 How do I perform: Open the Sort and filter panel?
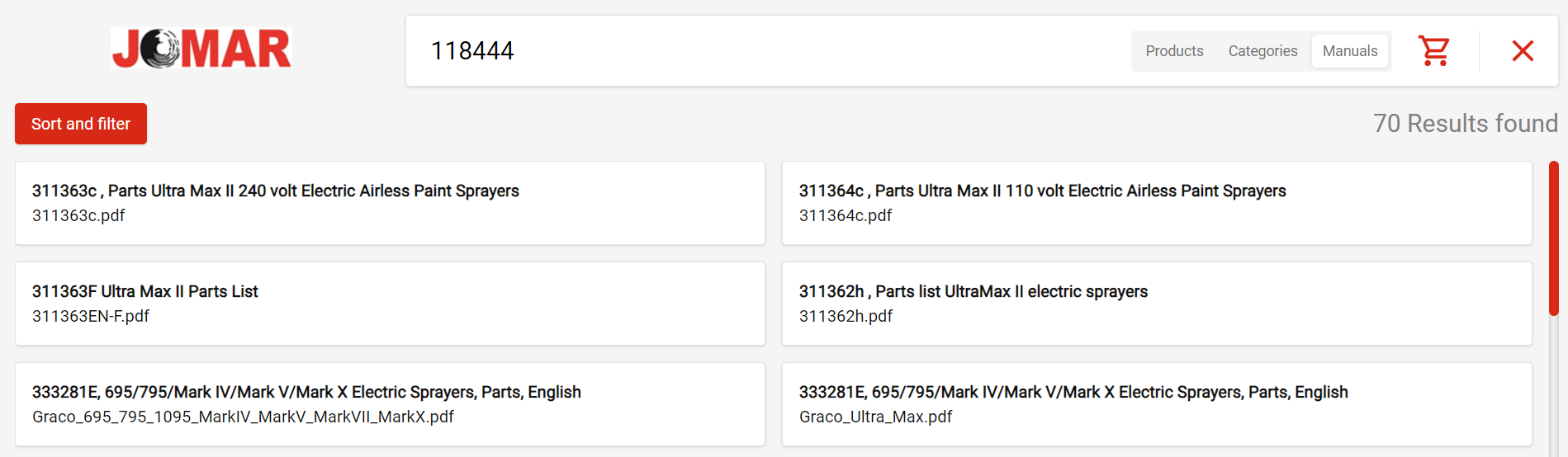tap(81, 124)
